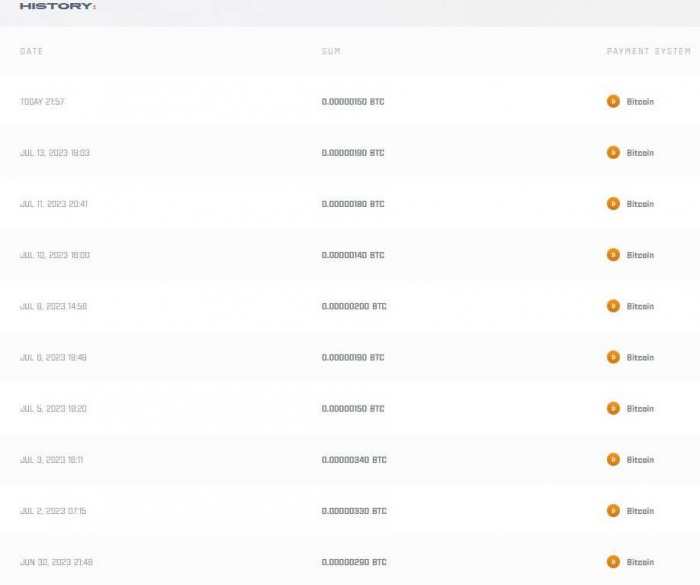Image resolution: width=700 pixels, height=585 pixels.
Task: Click the Bitcoin icon for Jul 11, 2023
Action: 613,204
